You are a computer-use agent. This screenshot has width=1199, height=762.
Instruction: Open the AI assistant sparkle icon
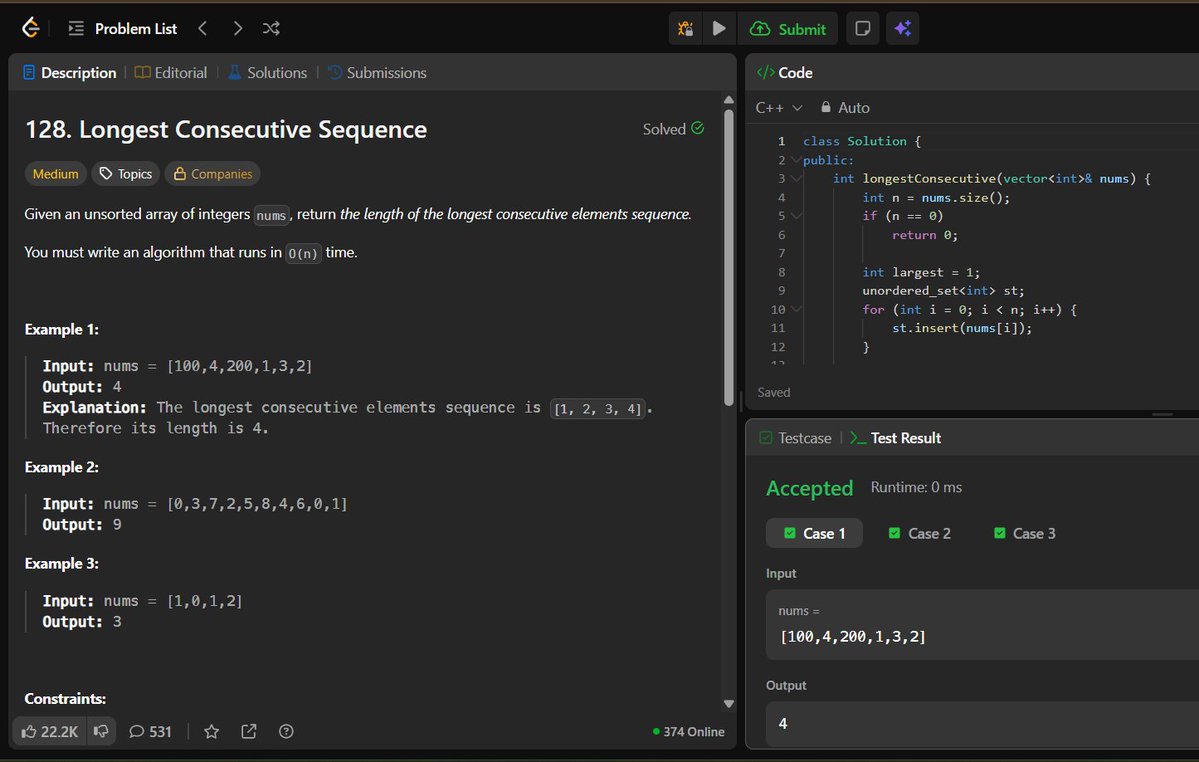(902, 28)
